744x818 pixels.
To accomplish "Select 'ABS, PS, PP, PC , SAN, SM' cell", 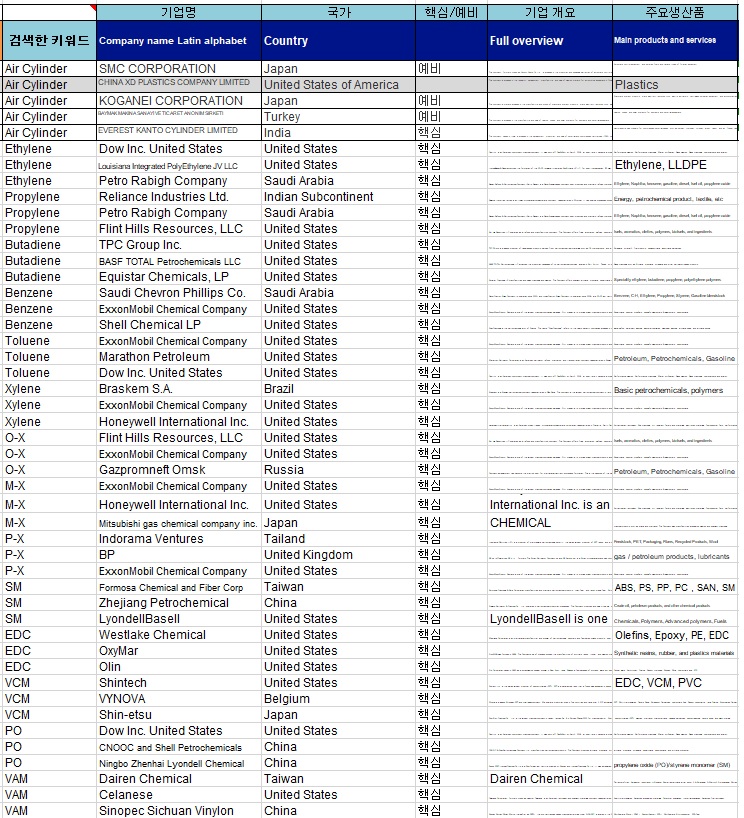I will (x=675, y=587).
